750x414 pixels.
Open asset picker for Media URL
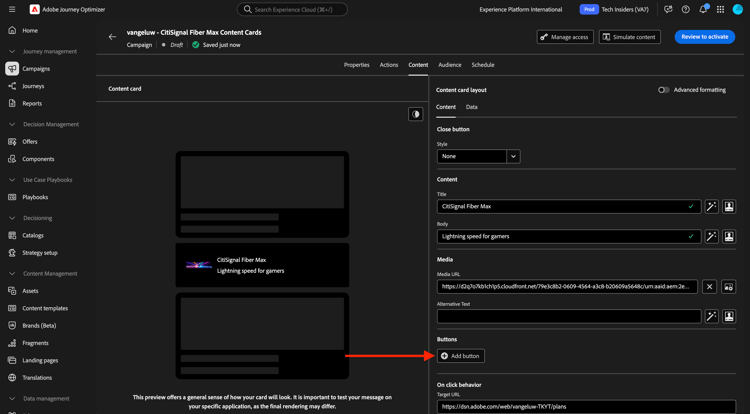(728, 287)
